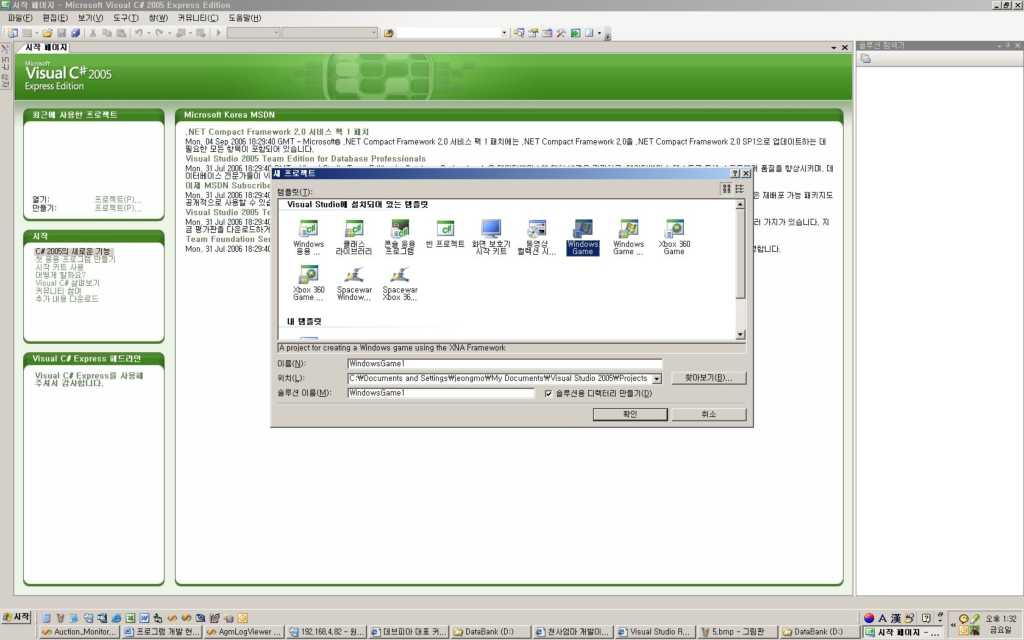
Task: Open the 열기 프로젝트(P)... link
Action: pos(118,200)
